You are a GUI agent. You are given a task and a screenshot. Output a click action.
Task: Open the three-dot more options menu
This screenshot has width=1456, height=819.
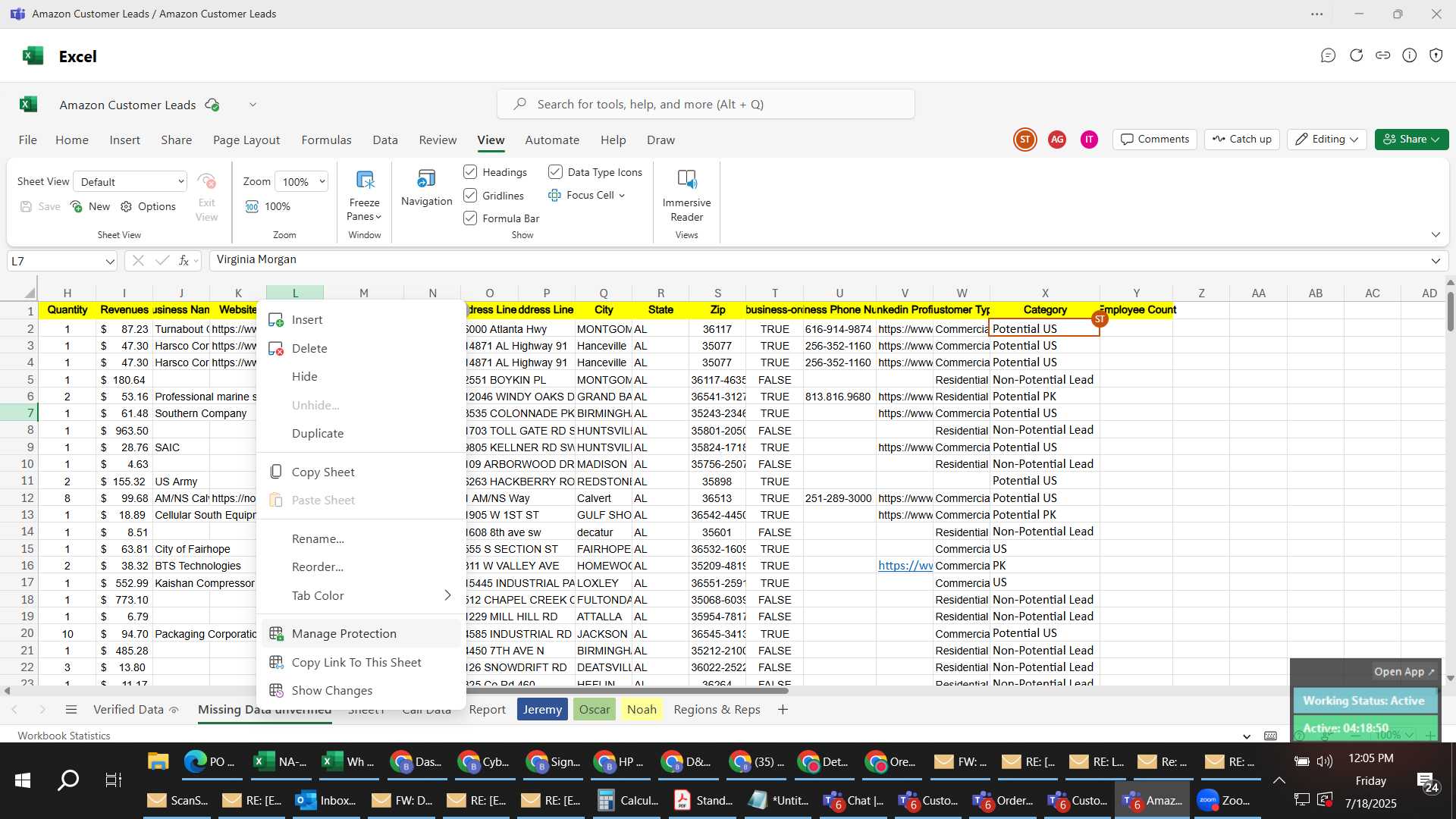(1316, 14)
